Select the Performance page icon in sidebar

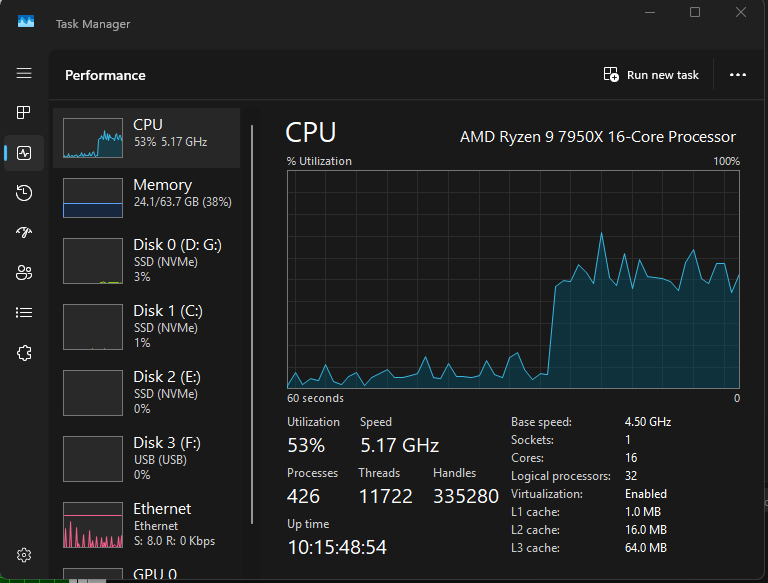click(x=24, y=153)
